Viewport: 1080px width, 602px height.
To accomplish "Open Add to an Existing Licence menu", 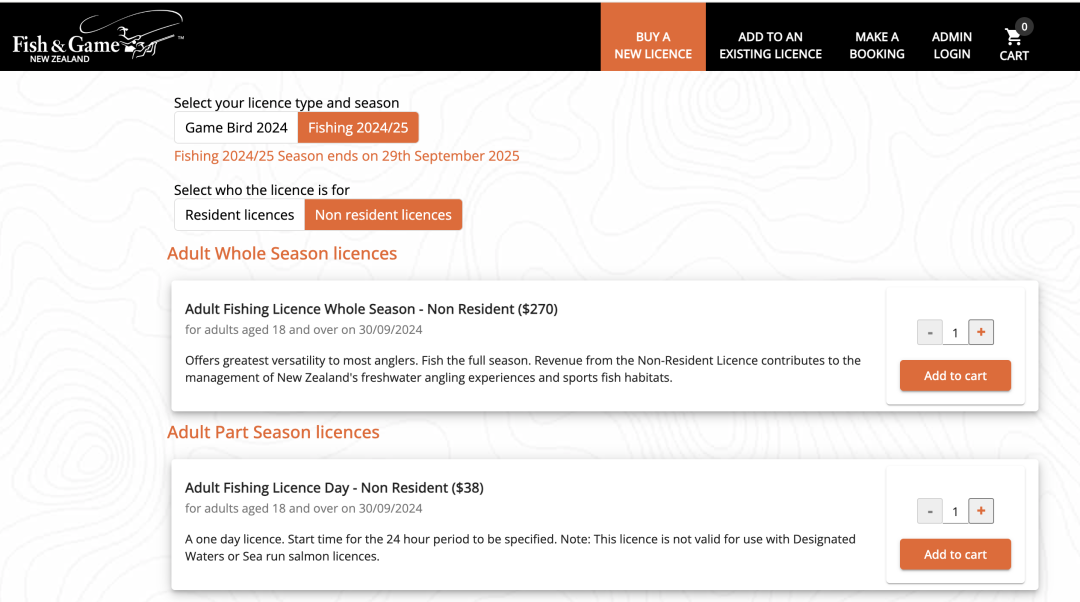I will [x=770, y=45].
